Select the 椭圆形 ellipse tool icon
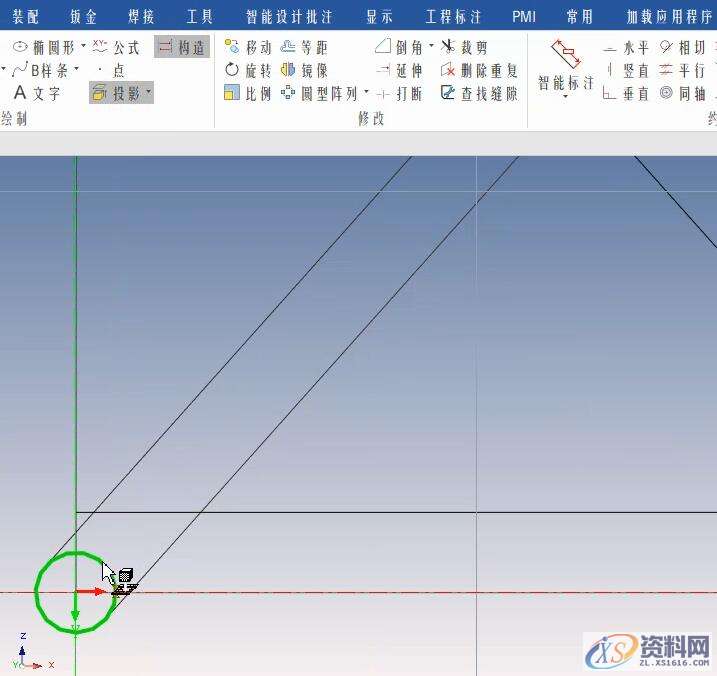This screenshot has height=676, width=717. pos(20,47)
